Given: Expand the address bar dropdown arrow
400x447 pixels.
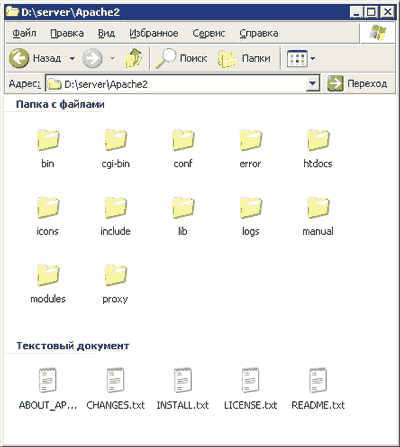Looking at the screenshot, I should click(x=312, y=83).
